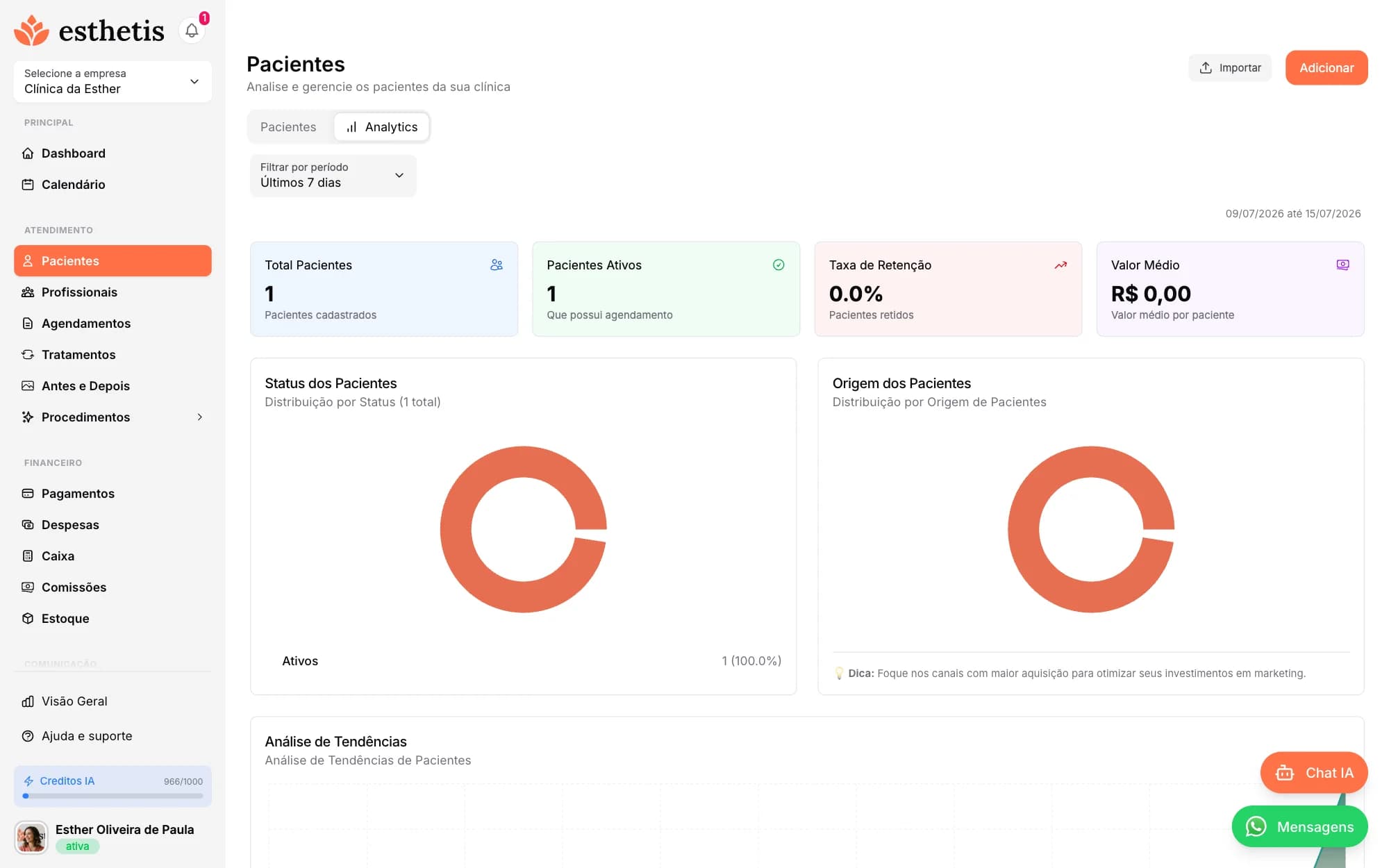
Task: Click the Estoque box icon
Action: tap(28, 619)
